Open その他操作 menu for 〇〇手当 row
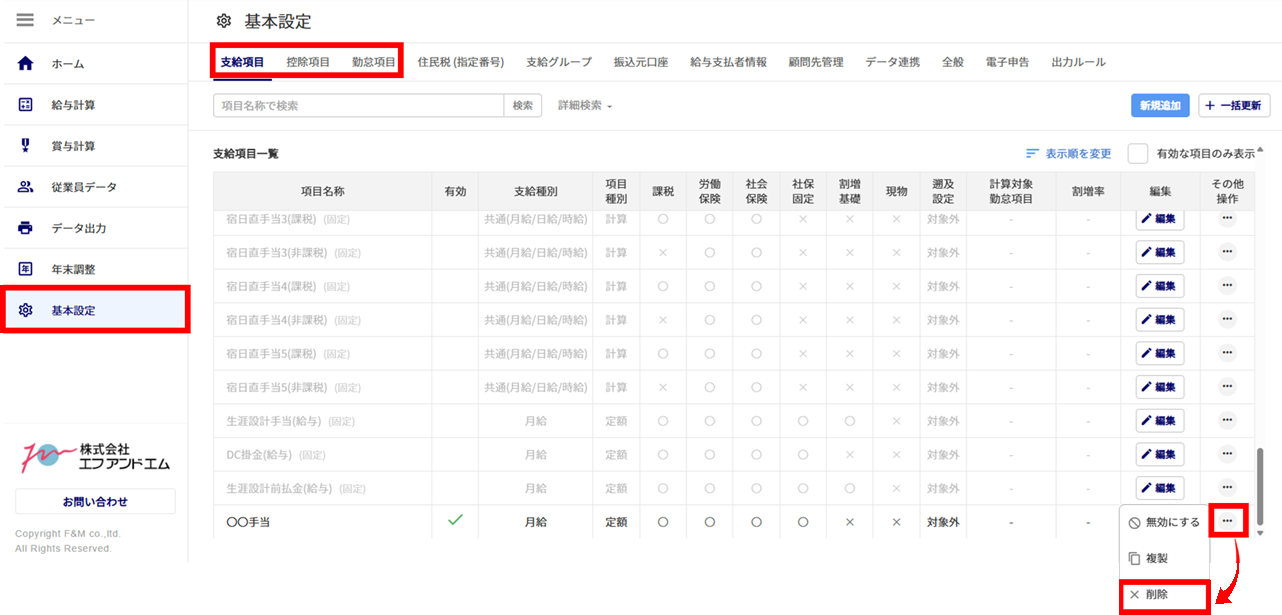 pos(1227,521)
